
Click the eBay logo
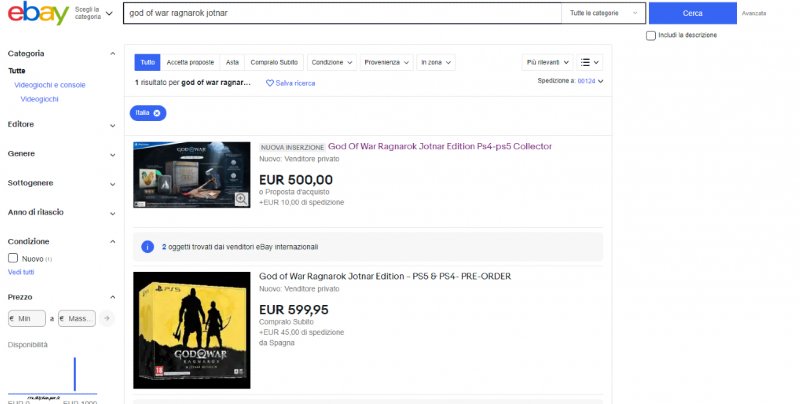(x=36, y=14)
